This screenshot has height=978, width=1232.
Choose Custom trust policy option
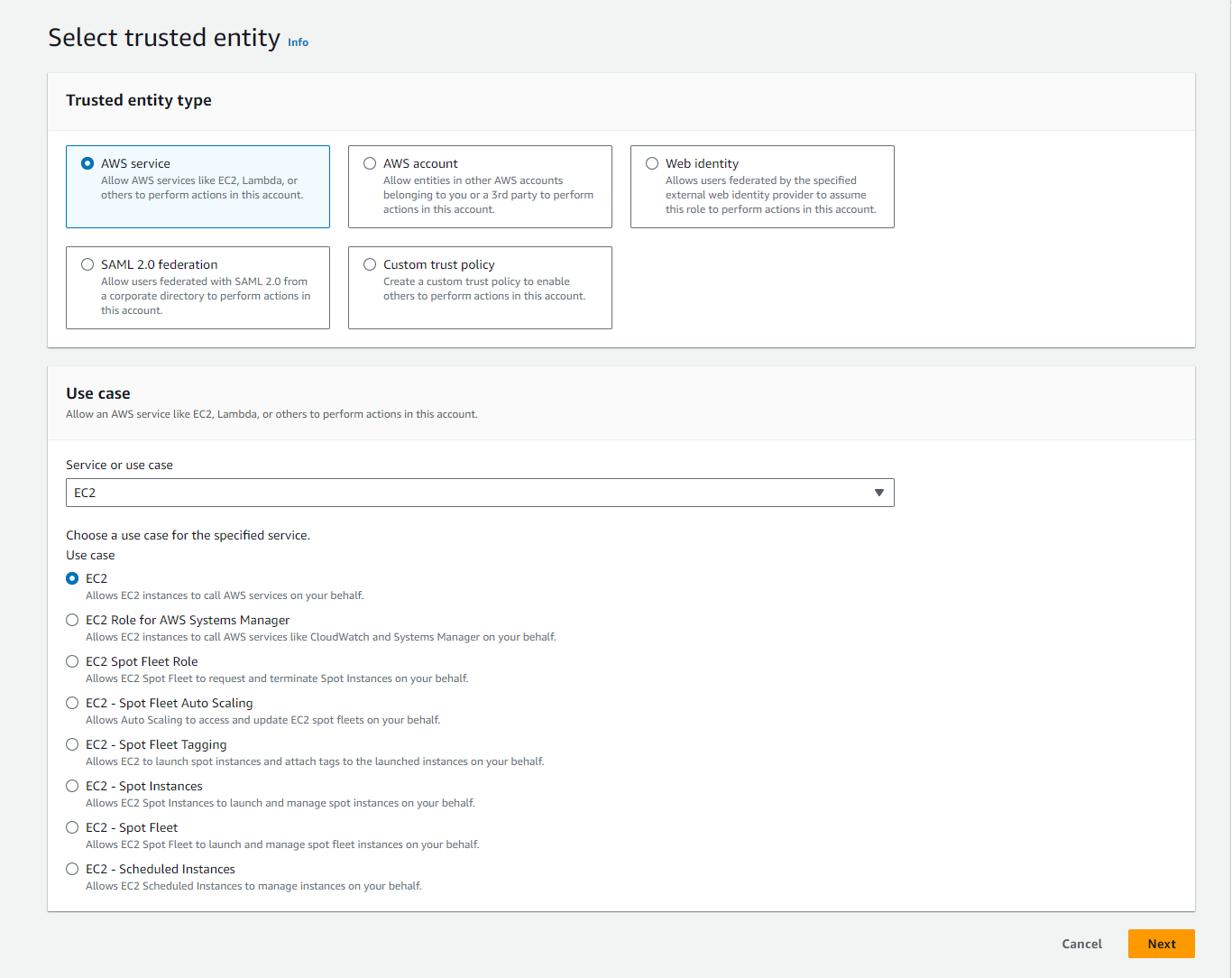370,264
